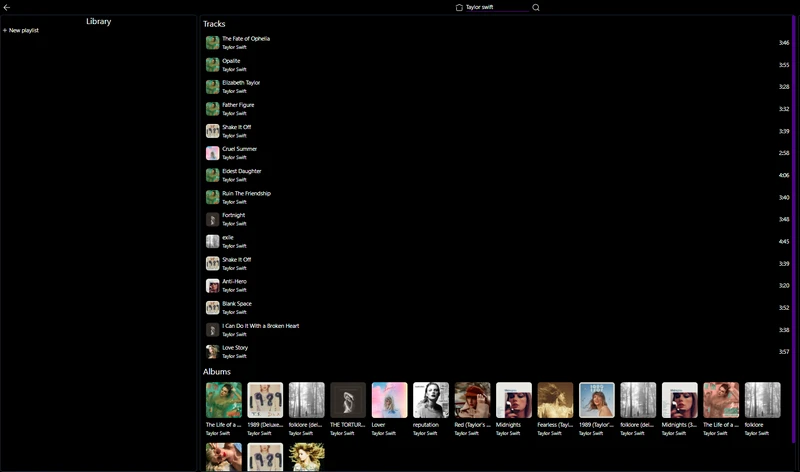Go back using the top-left arrow

(x=7, y=7)
